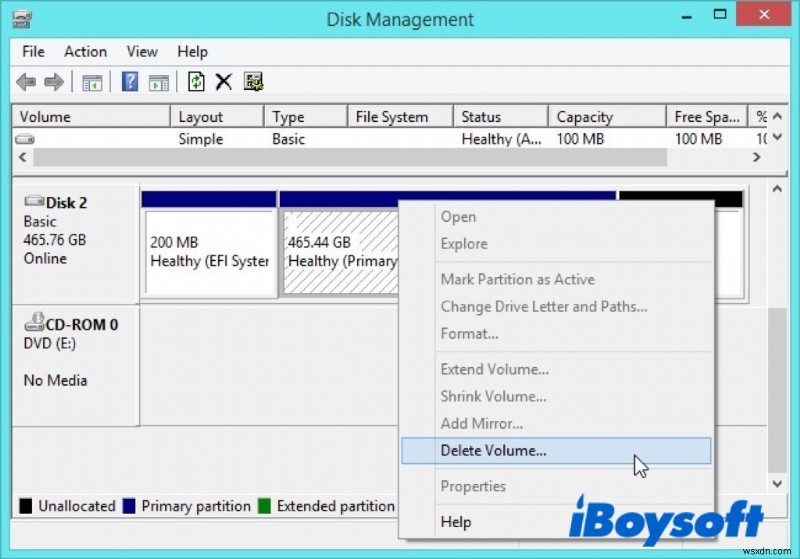
Task: Click volume list scroll-down arrow
Action: [777, 137]
